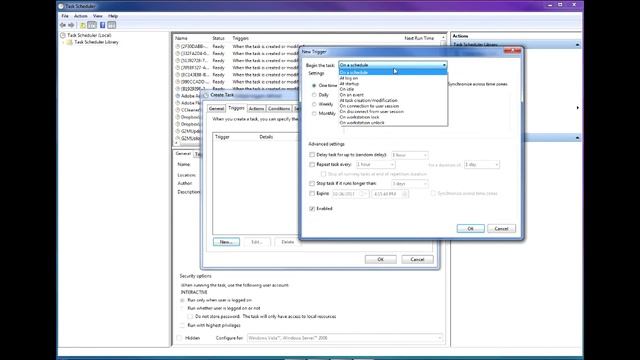
Task: Tick the Hidden checkbox in the background window
Action: point(179,338)
